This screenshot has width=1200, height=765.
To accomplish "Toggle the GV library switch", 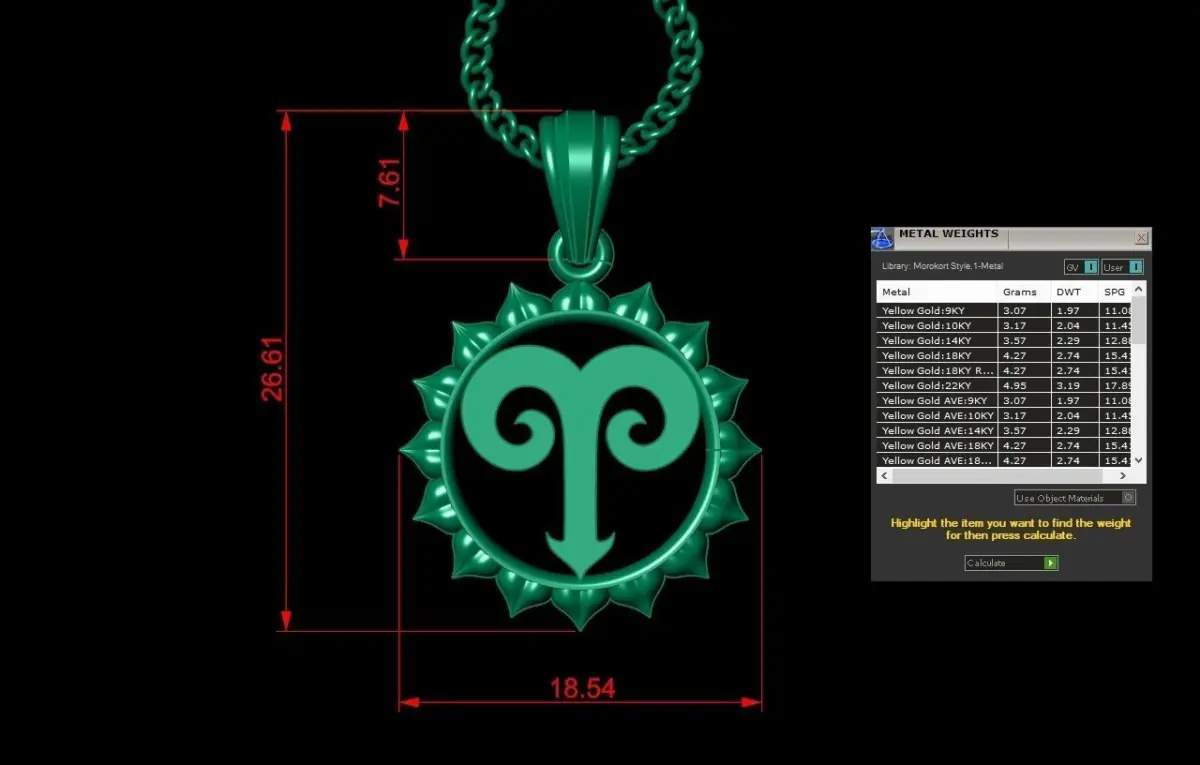I will point(1081,267).
